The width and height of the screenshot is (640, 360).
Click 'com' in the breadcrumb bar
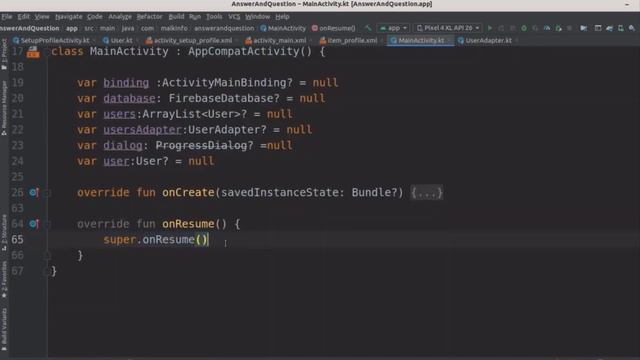tap(147, 28)
